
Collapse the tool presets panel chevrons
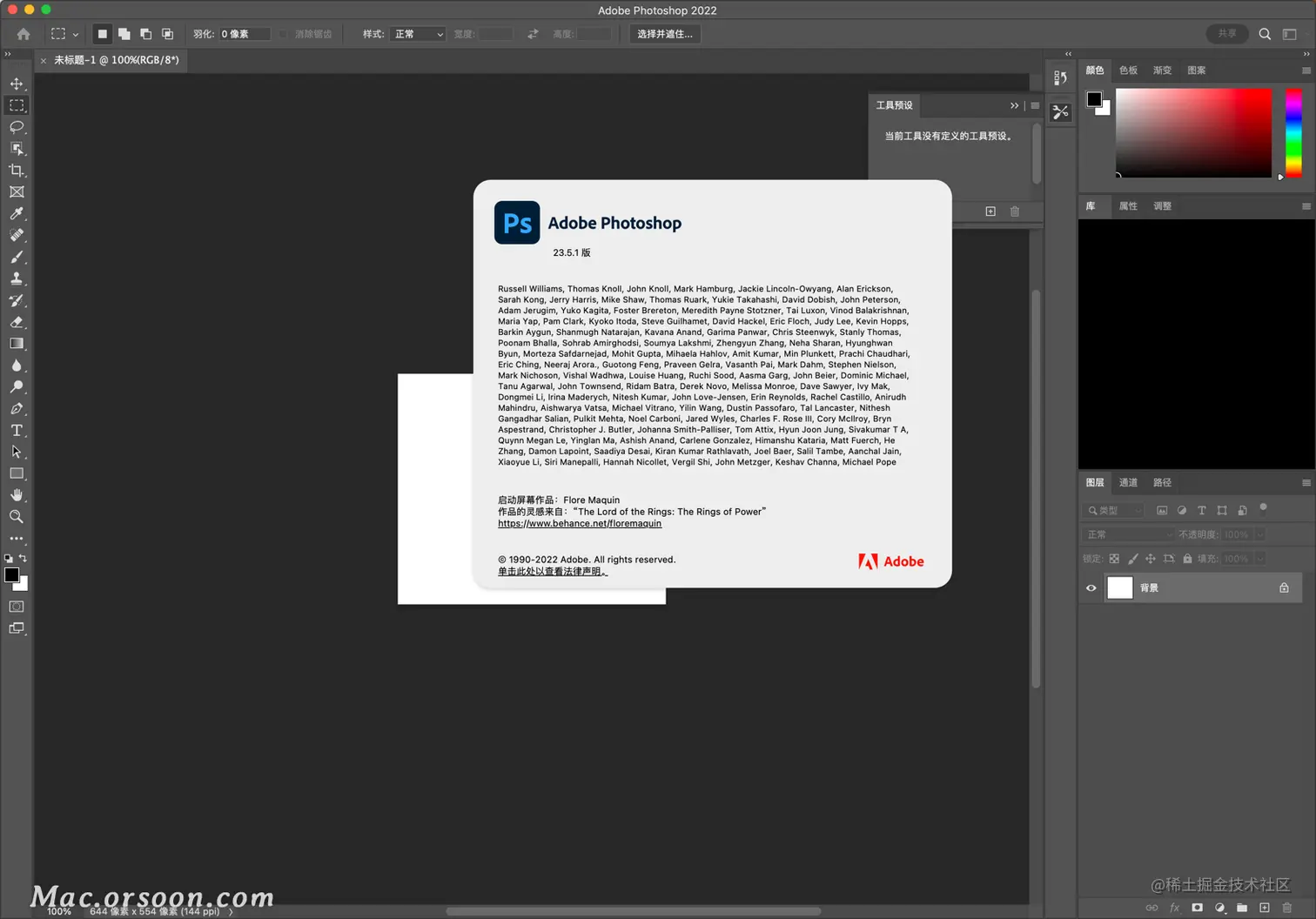click(x=1014, y=105)
